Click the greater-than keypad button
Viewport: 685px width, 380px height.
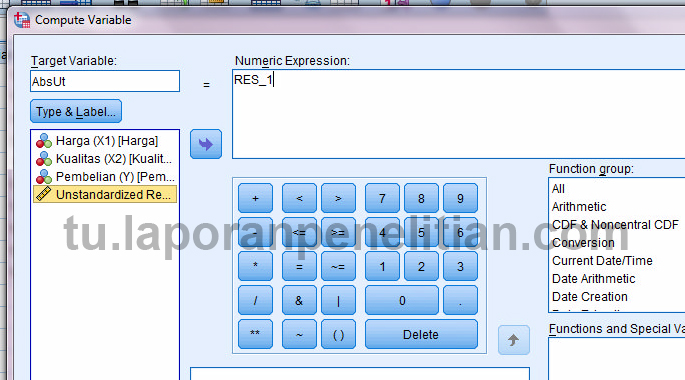(x=338, y=198)
